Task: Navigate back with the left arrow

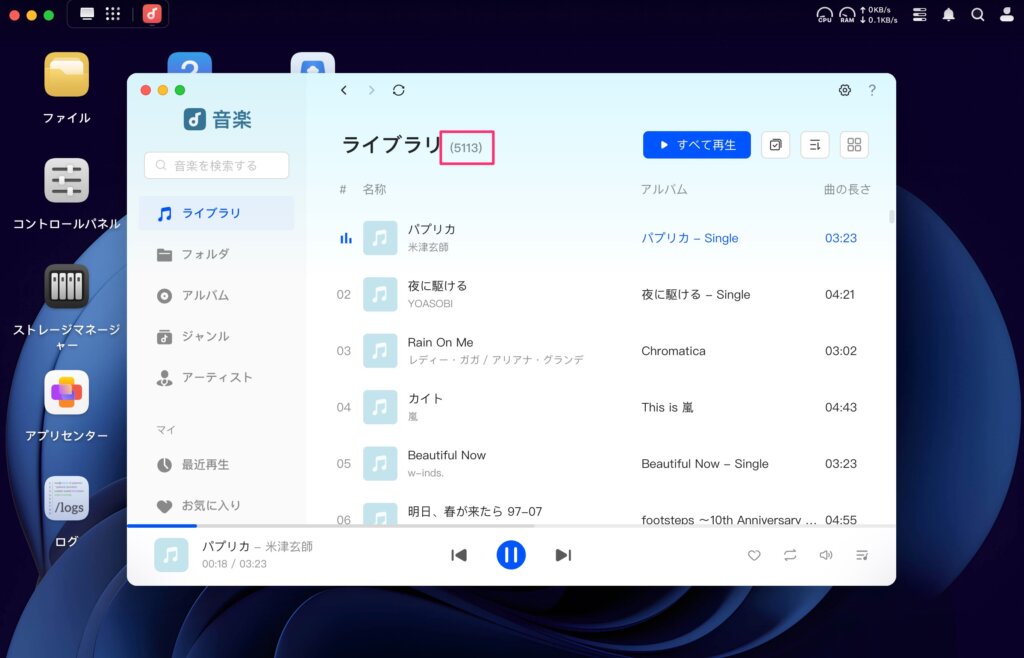Action: click(x=344, y=90)
